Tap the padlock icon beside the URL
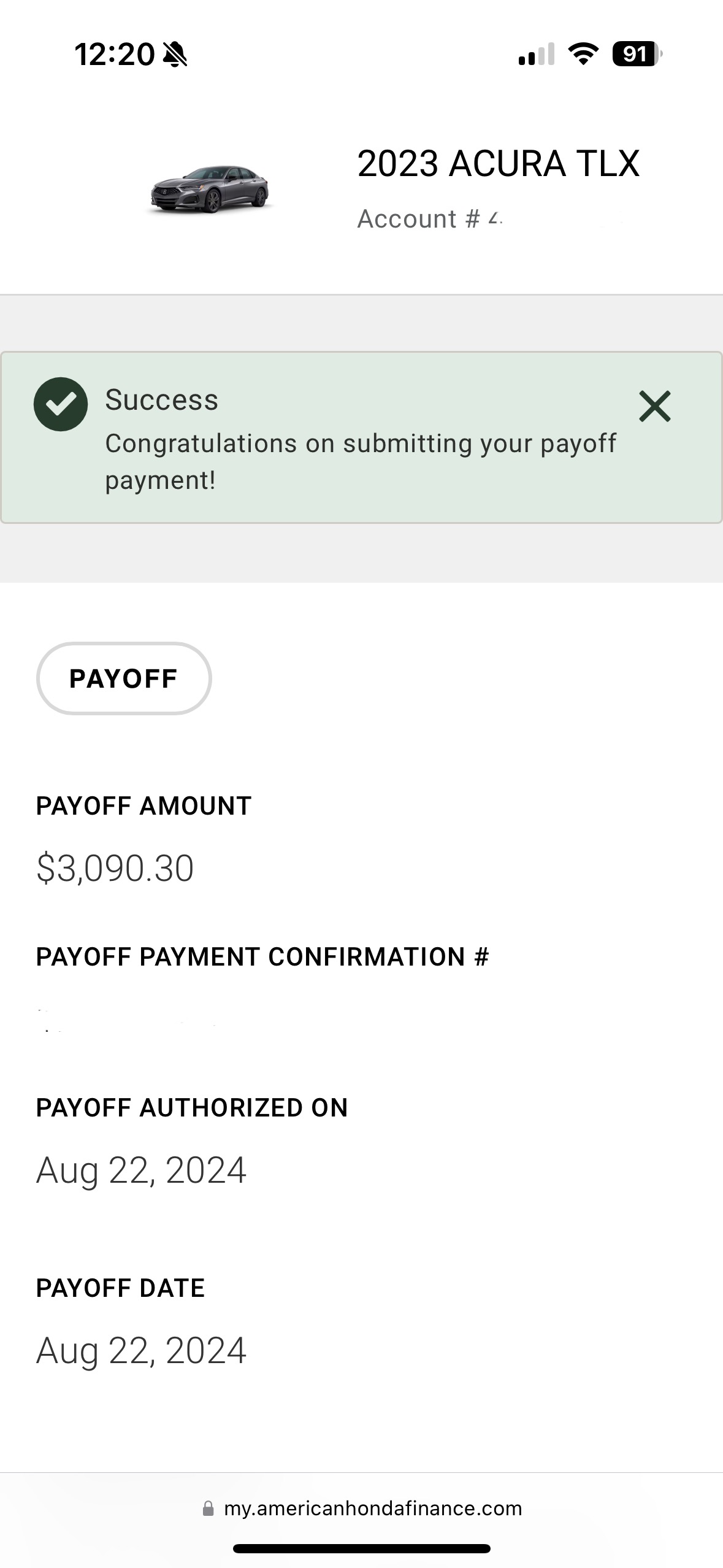The width and height of the screenshot is (723, 1568). 208,1508
